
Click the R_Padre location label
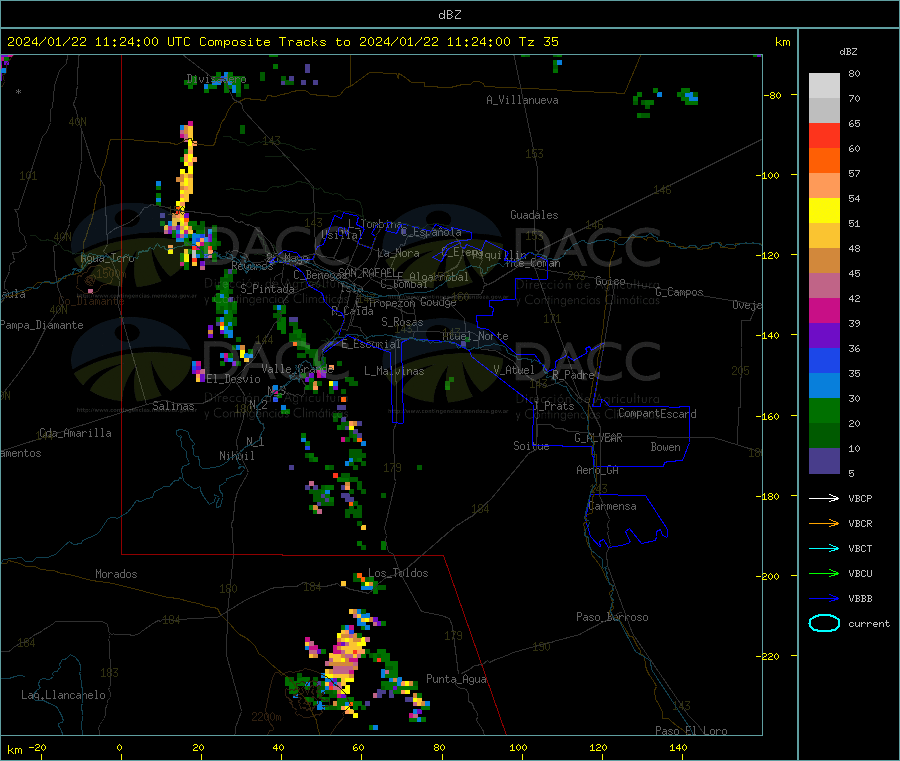(x=573, y=375)
